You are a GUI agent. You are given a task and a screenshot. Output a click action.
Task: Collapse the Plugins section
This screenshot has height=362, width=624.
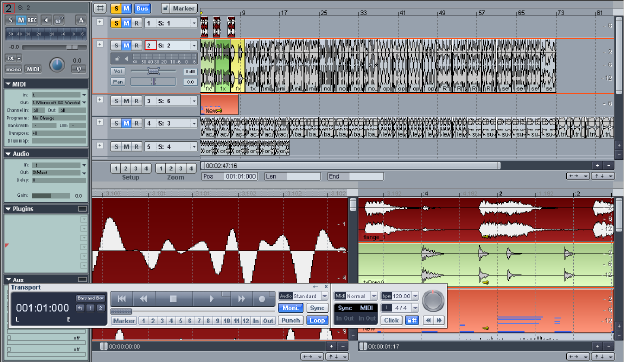pos(8,209)
